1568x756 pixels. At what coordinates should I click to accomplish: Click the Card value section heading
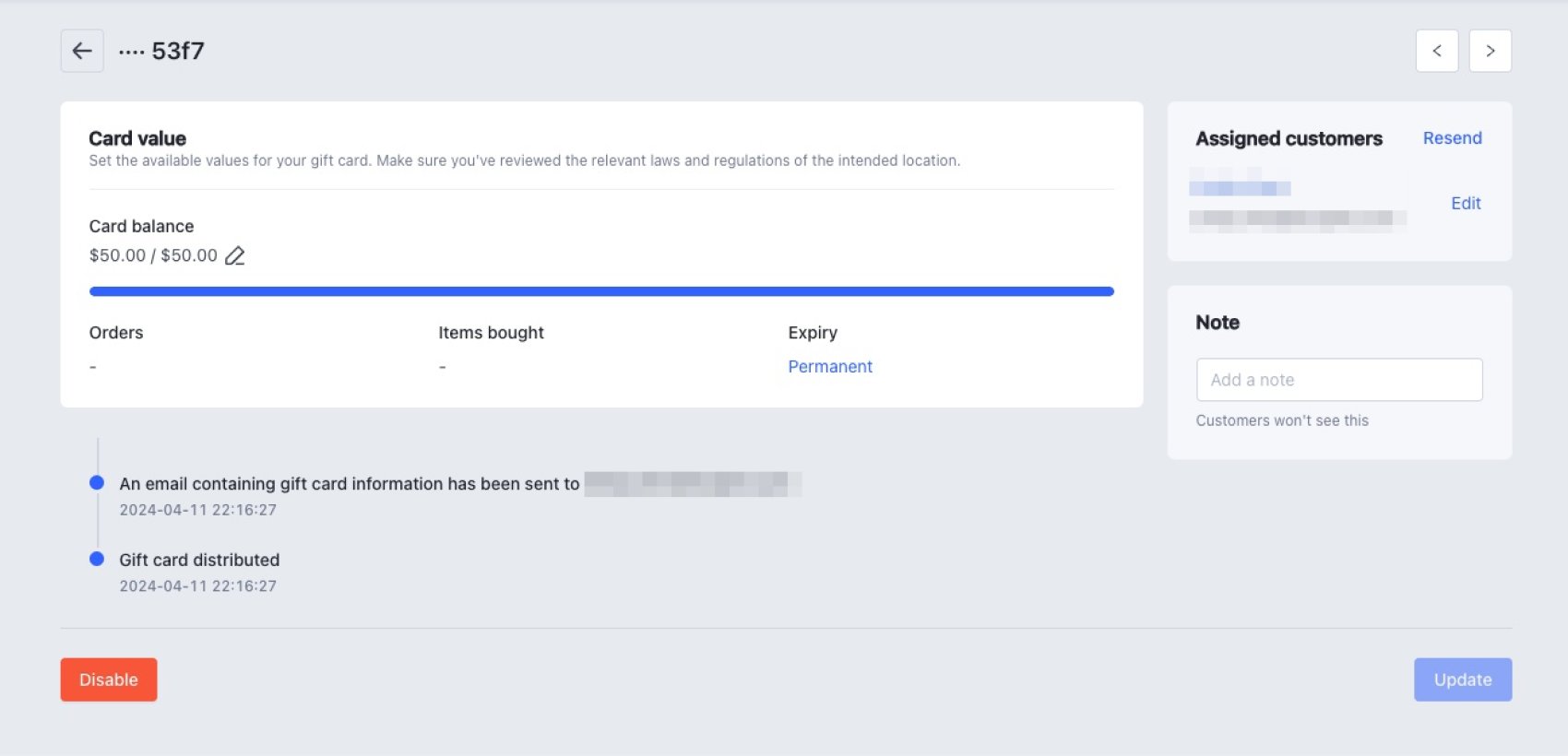(137, 138)
